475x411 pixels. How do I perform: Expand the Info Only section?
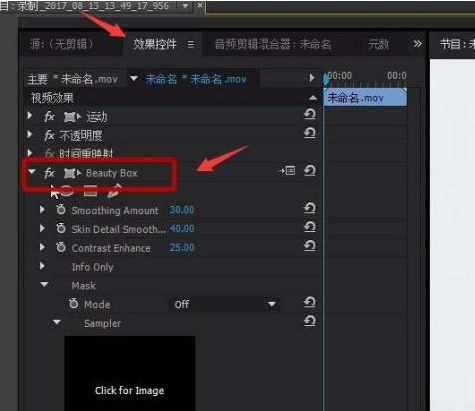pyautogui.click(x=42, y=266)
